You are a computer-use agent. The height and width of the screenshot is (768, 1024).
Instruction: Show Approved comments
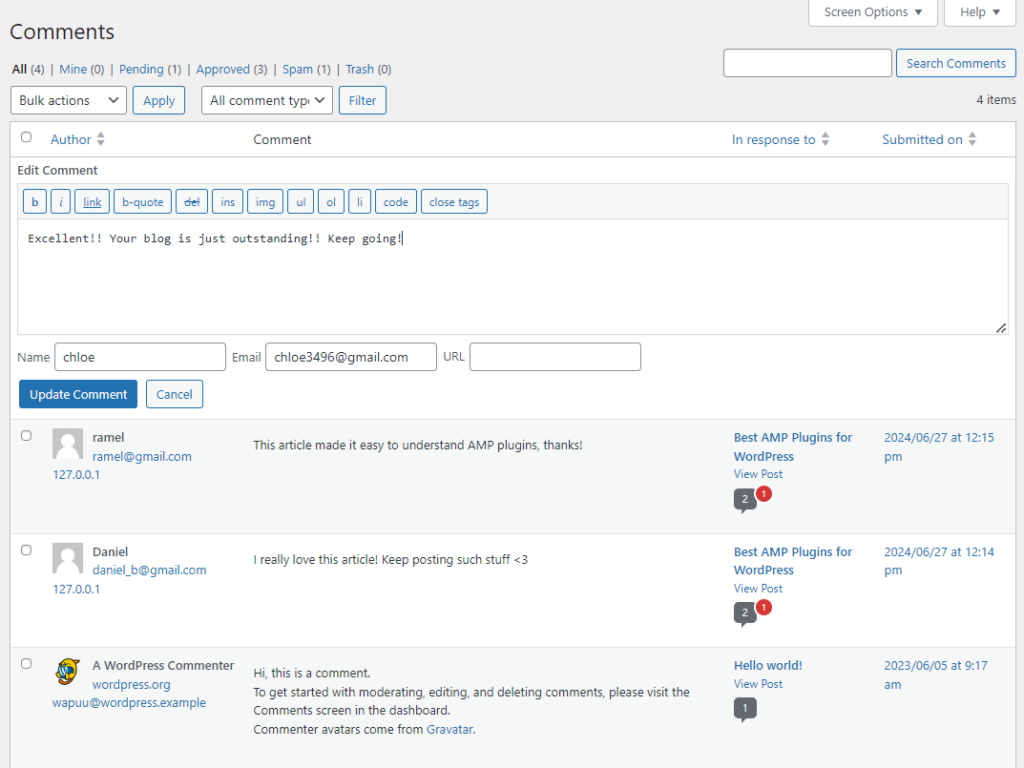[223, 69]
